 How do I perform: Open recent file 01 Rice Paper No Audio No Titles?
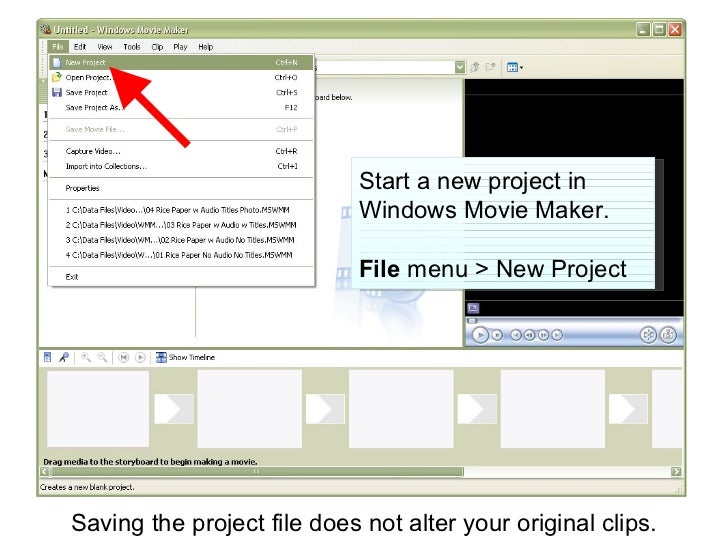182,255
